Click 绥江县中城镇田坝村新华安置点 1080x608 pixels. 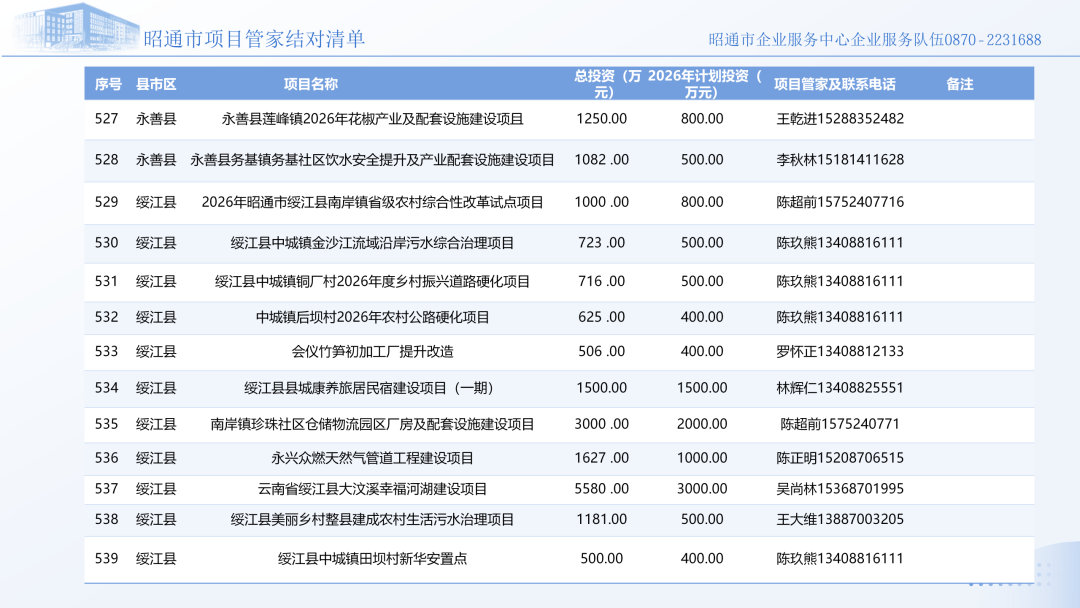tap(373, 559)
